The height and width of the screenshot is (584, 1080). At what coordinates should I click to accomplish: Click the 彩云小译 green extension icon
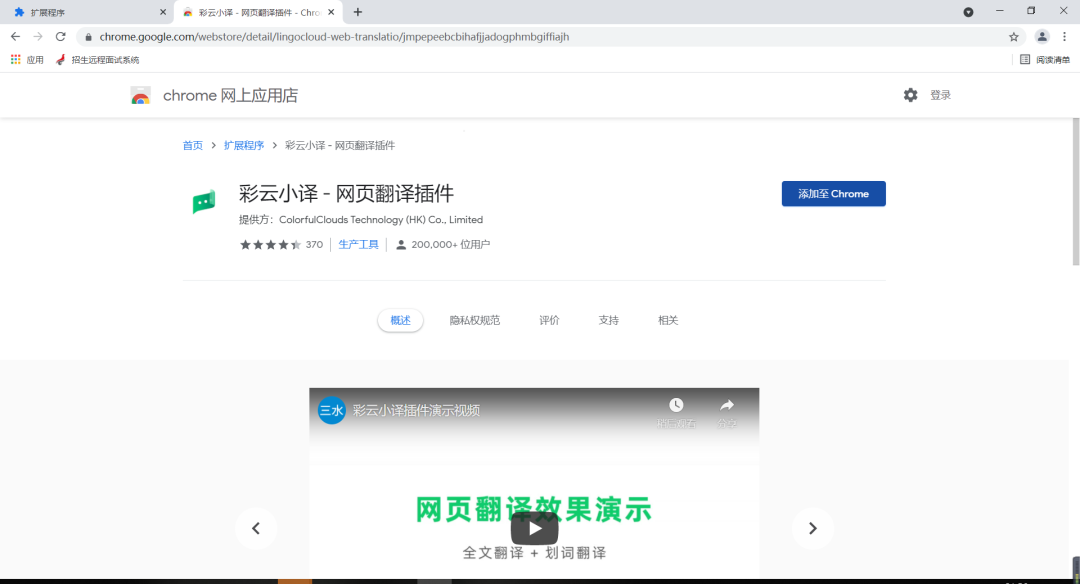click(204, 202)
